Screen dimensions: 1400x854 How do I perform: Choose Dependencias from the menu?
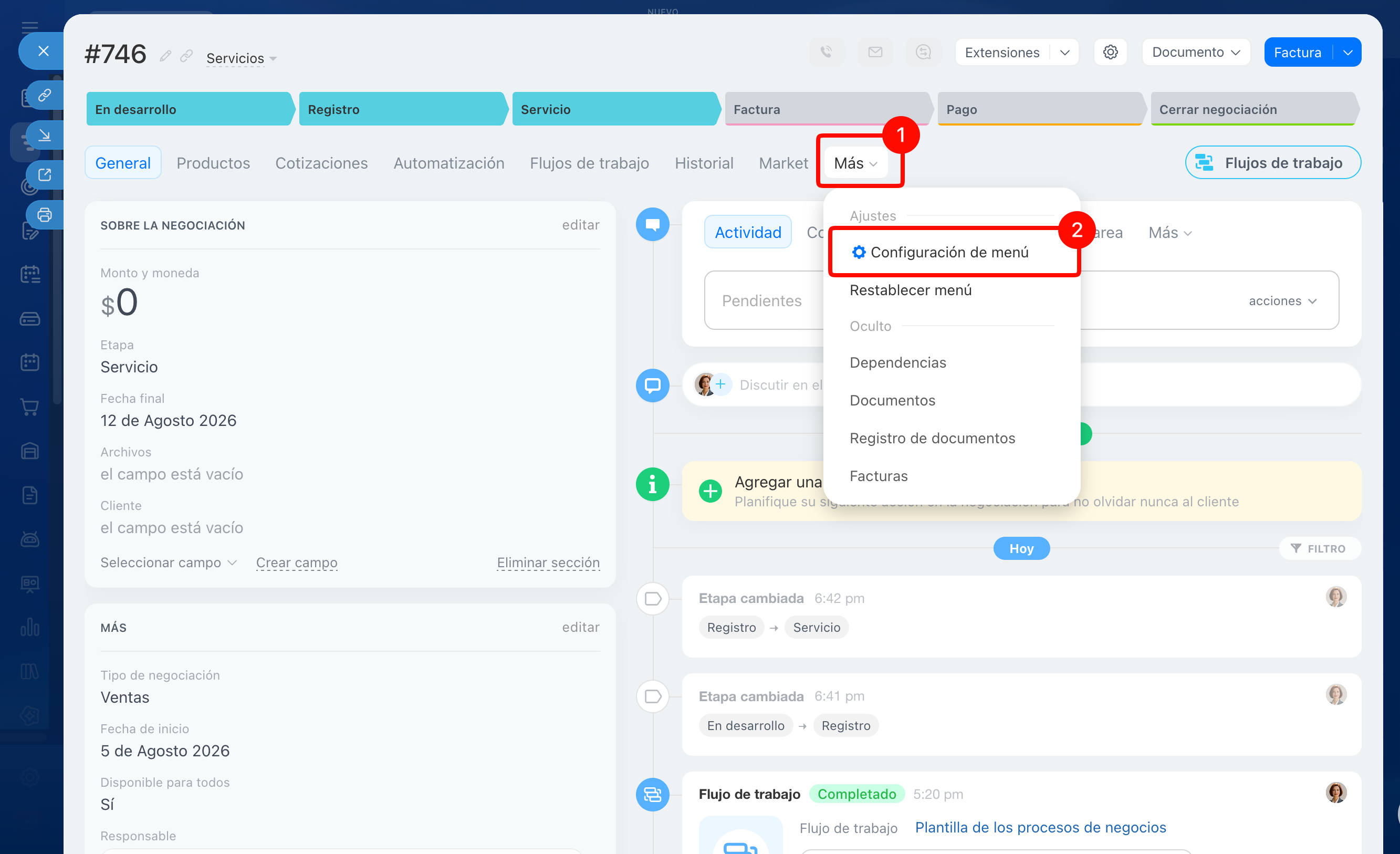pos(898,362)
